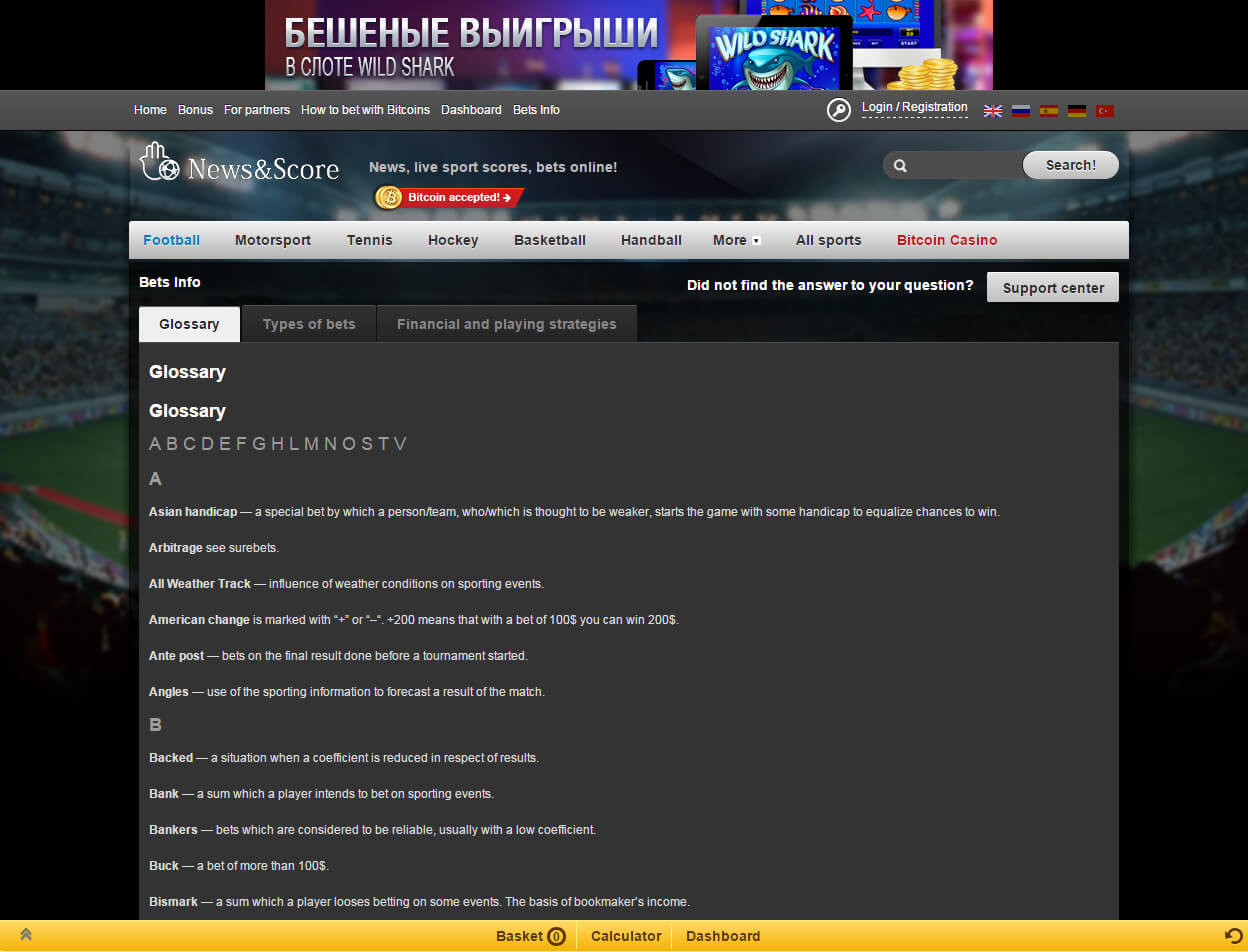
Task: Jump to letter F in glossary index
Action: click(241, 444)
